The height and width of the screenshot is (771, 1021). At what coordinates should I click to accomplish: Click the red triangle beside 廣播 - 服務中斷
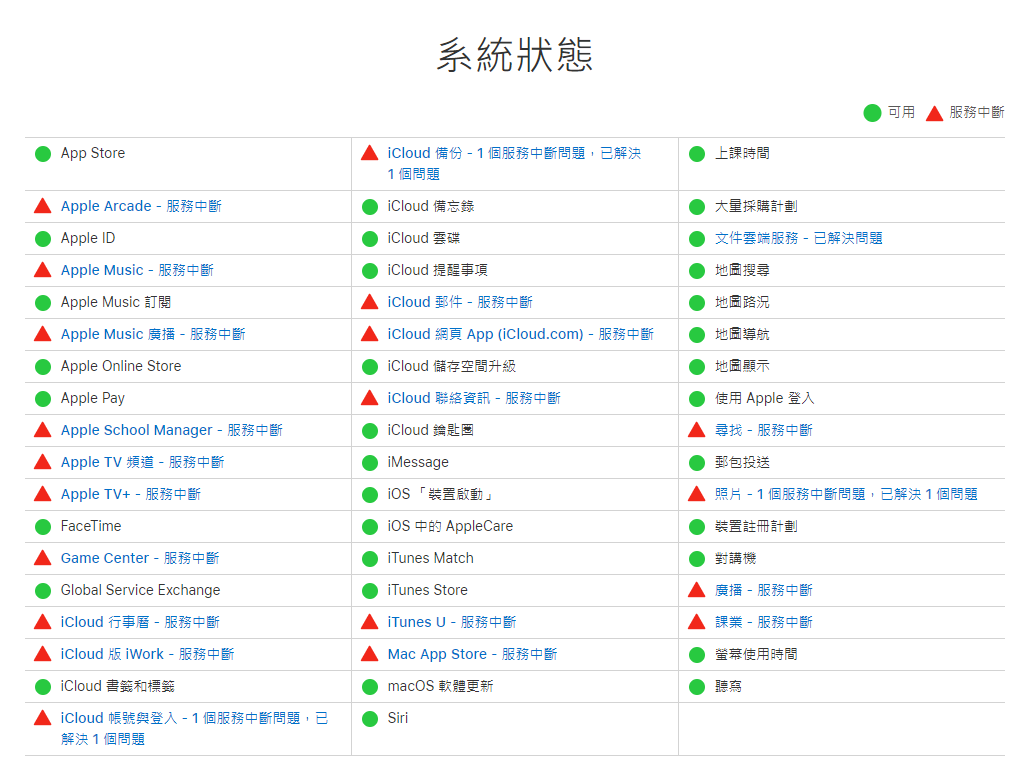click(x=697, y=590)
